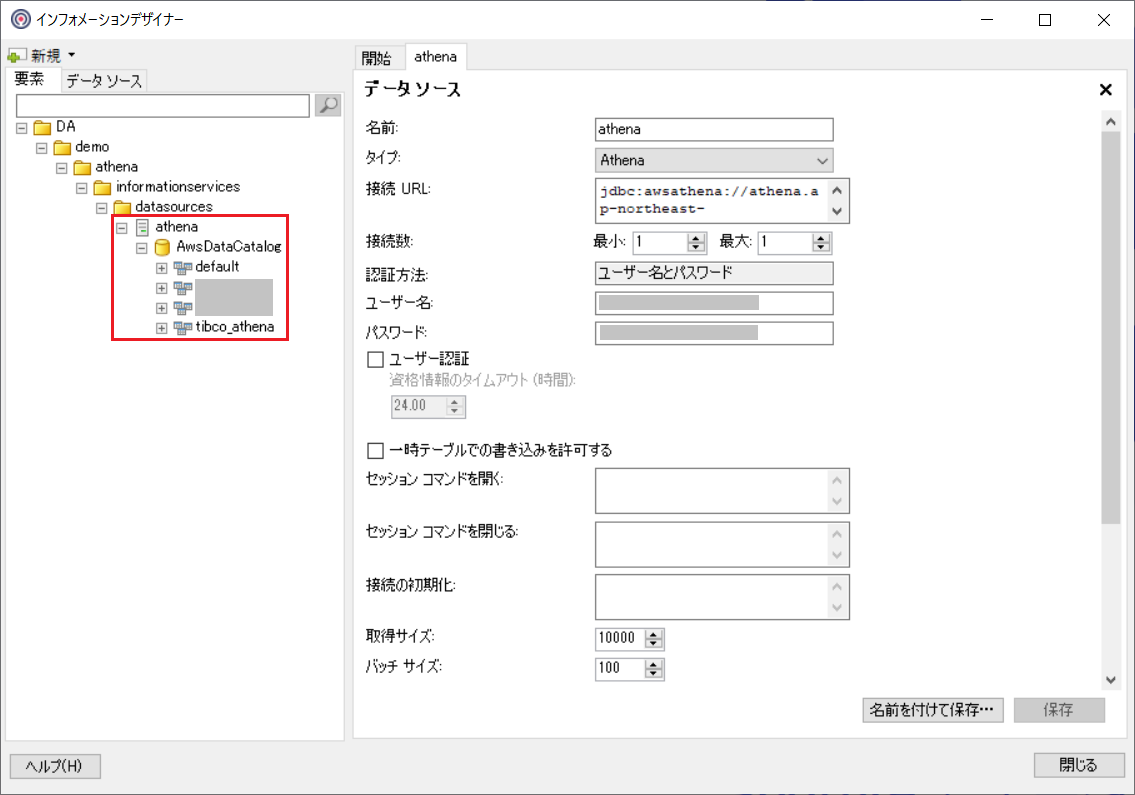Toggle the ユーザー認証 checkbox
The height and width of the screenshot is (795, 1135).
click(x=375, y=359)
